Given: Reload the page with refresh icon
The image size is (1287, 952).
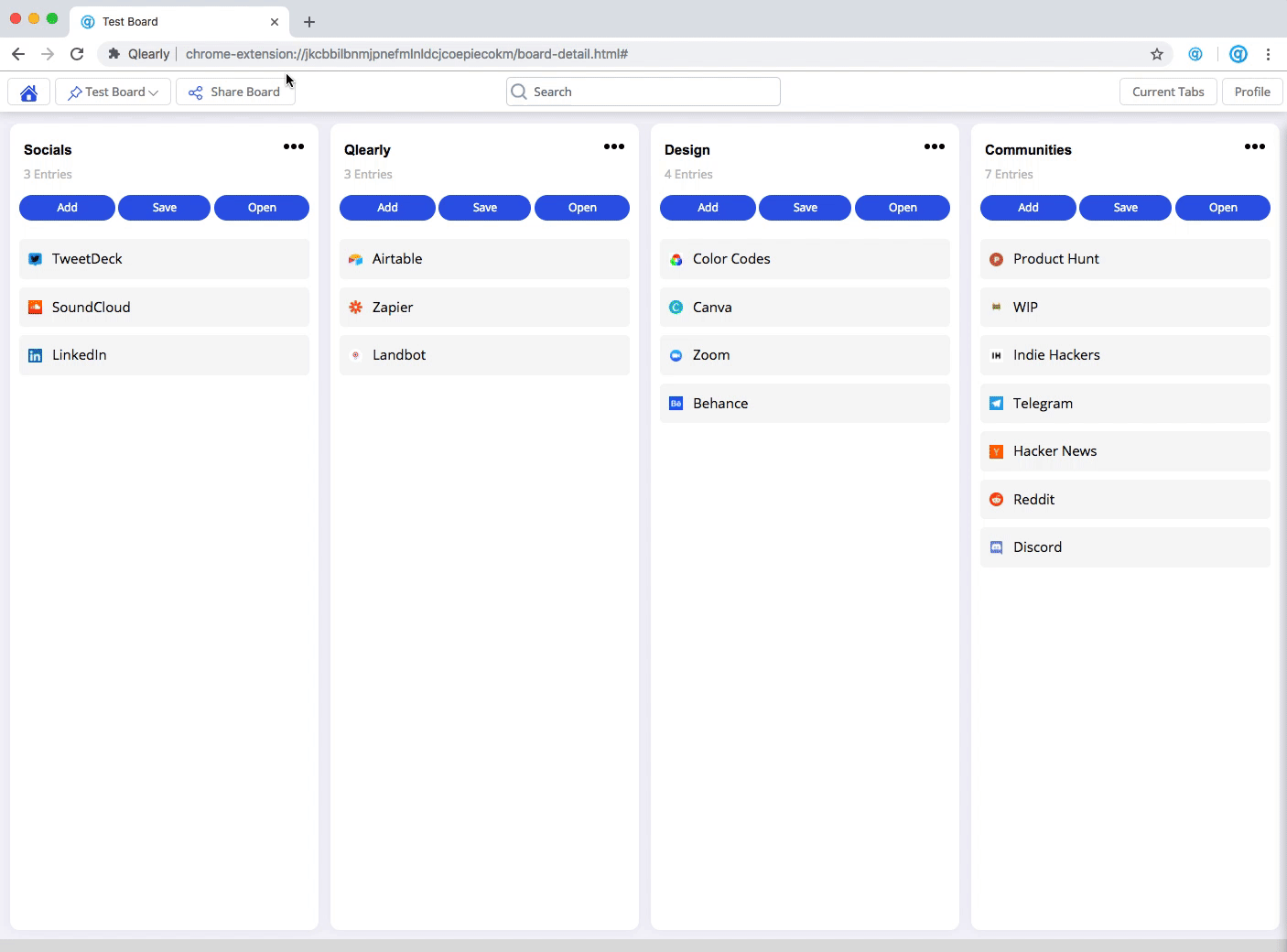Looking at the screenshot, I should 77,54.
